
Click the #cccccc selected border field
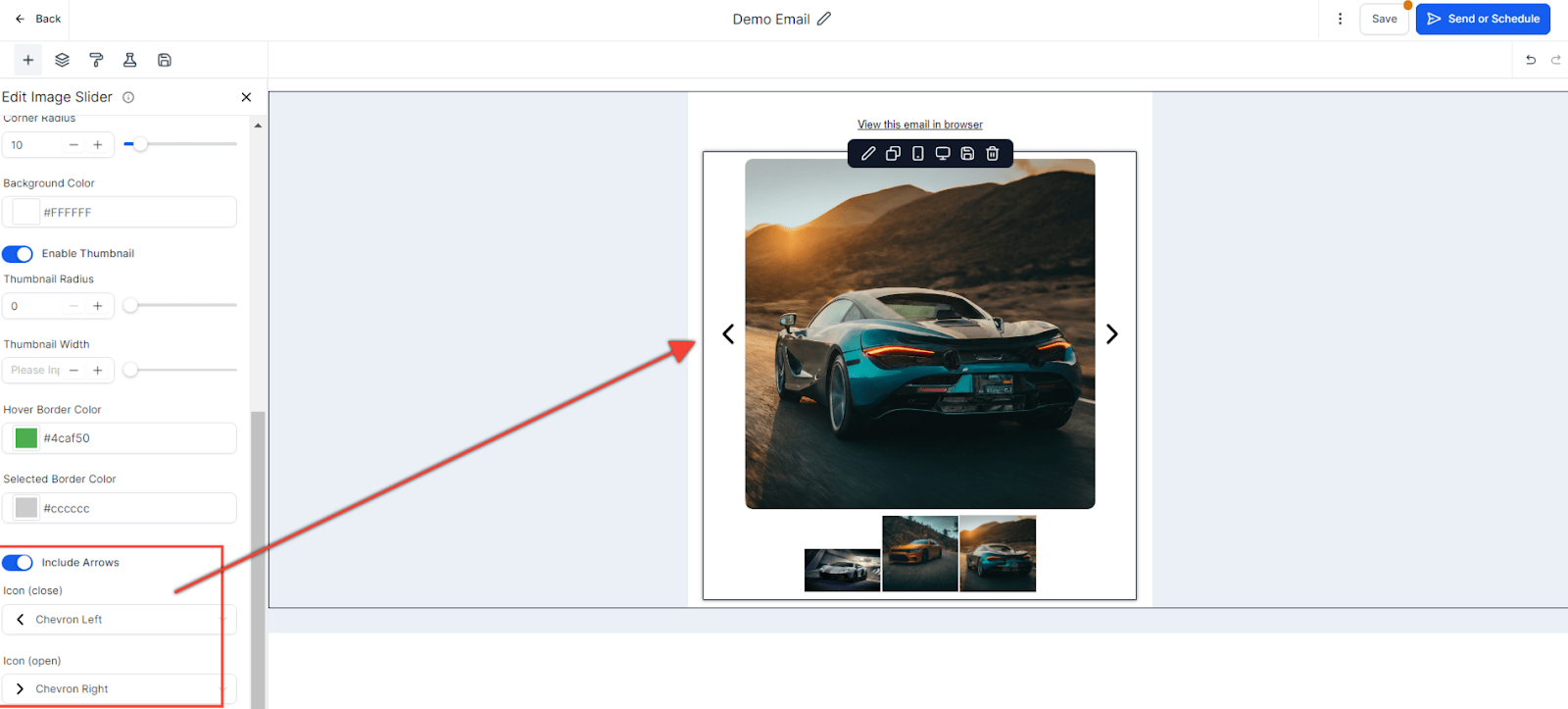(x=120, y=508)
